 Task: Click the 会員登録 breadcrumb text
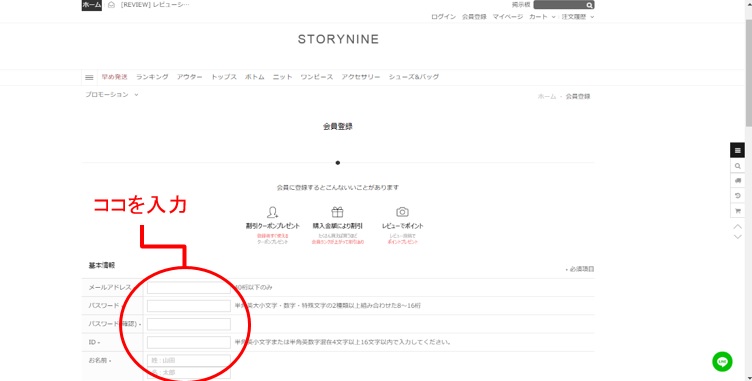click(578, 96)
